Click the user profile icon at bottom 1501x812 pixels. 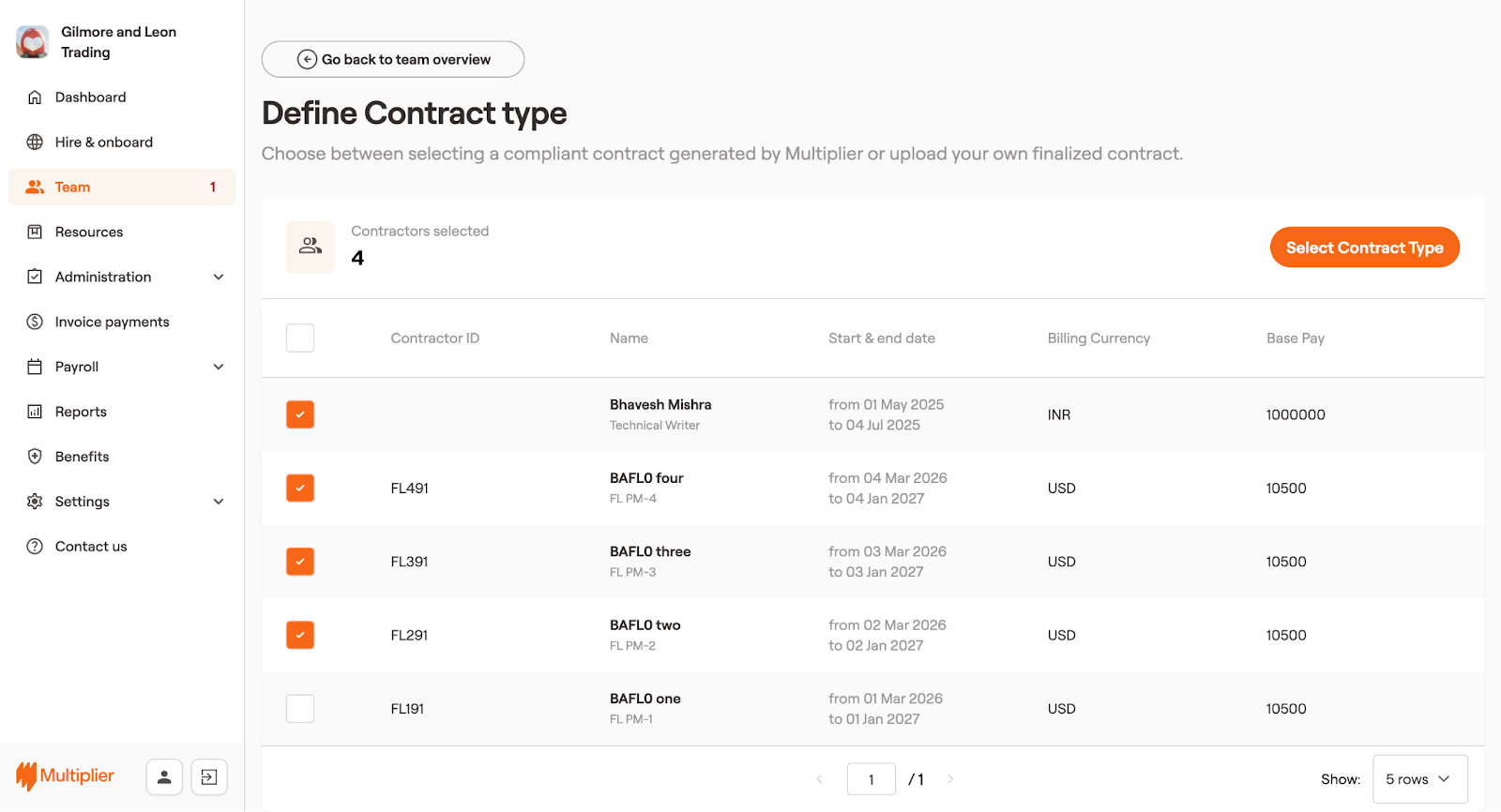[x=164, y=776]
